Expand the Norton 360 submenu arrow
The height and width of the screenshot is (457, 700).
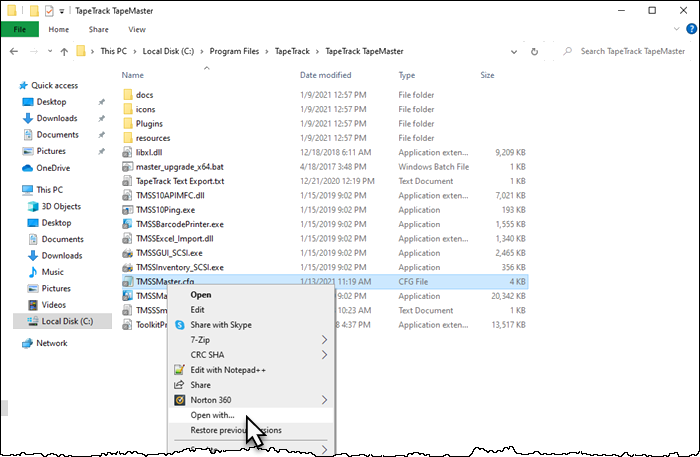point(325,400)
